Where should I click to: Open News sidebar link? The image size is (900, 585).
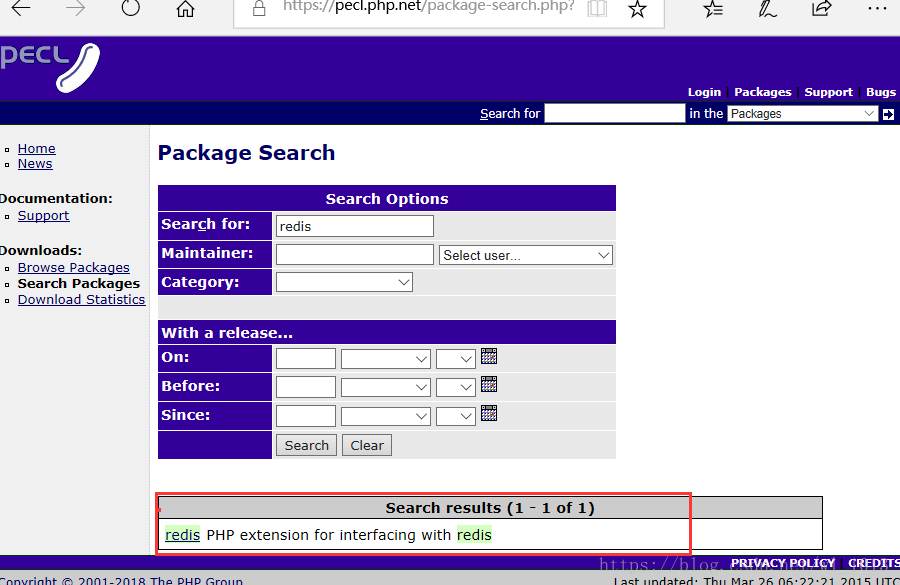click(35, 164)
